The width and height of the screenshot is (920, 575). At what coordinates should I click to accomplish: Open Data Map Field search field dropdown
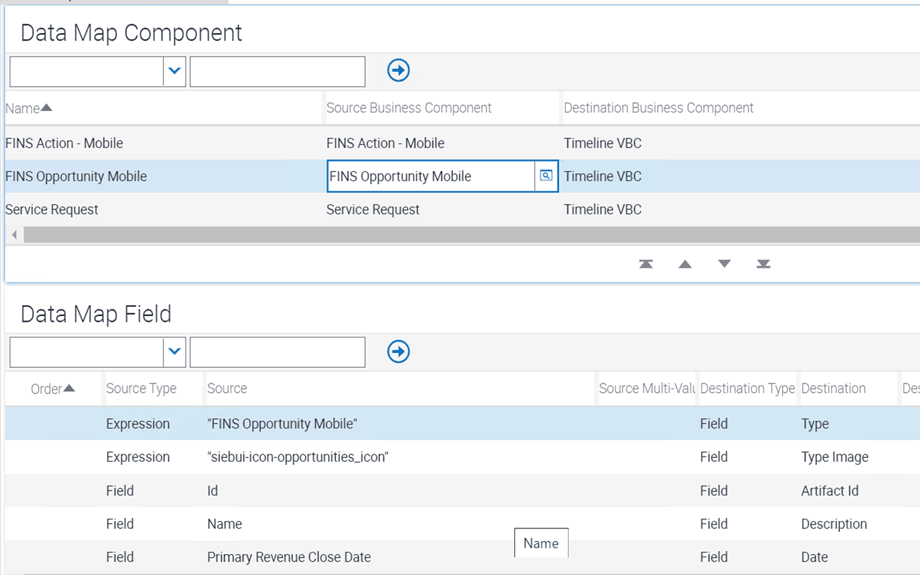click(x=175, y=352)
